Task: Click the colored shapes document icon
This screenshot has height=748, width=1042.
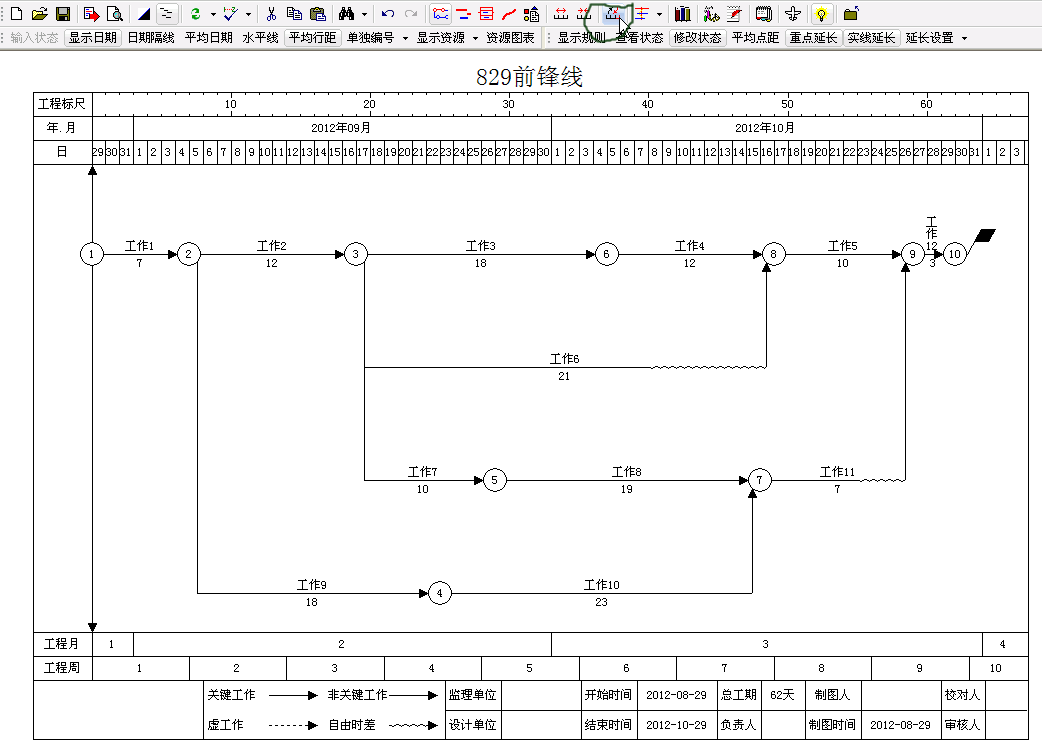Action: tap(532, 13)
